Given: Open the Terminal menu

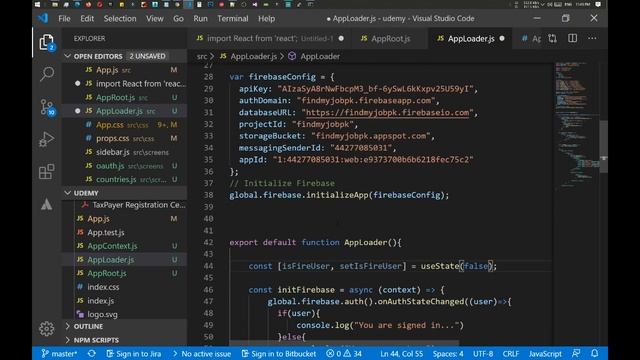Looking at the screenshot, I should pyautogui.click(x=233, y=19).
